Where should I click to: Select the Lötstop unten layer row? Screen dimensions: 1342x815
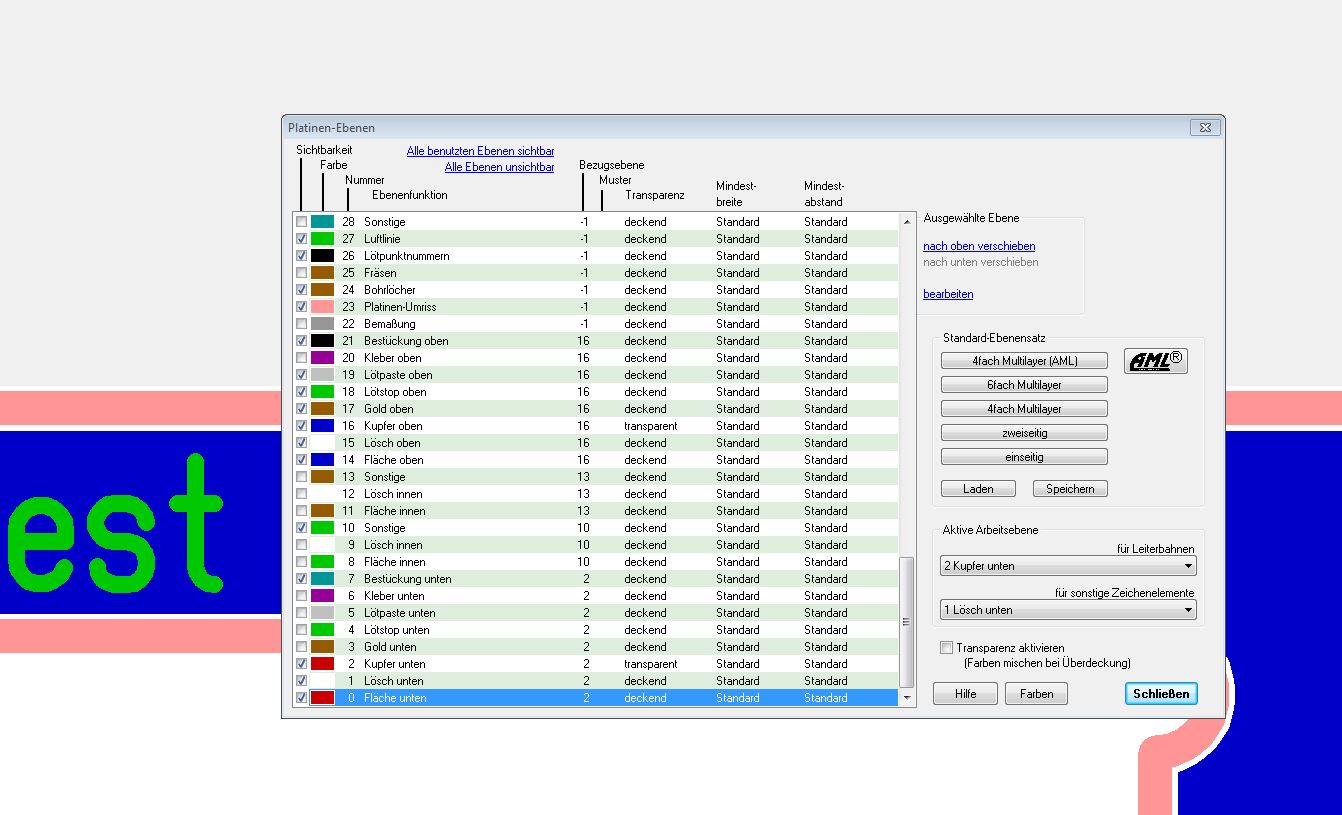pyautogui.click(x=596, y=630)
